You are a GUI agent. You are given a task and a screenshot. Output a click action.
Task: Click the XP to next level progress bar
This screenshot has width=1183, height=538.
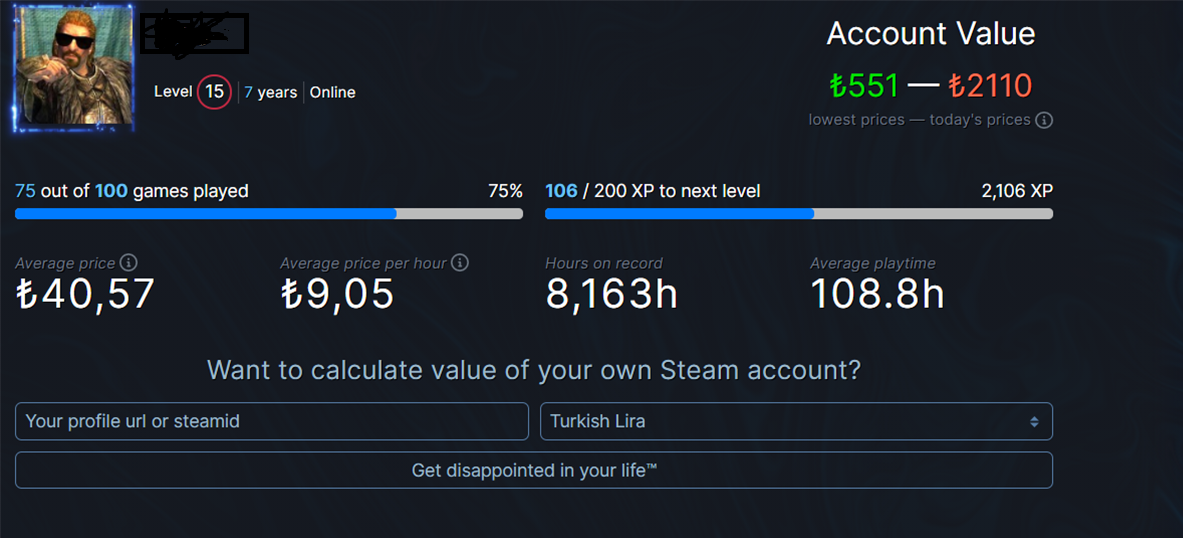[x=799, y=214]
